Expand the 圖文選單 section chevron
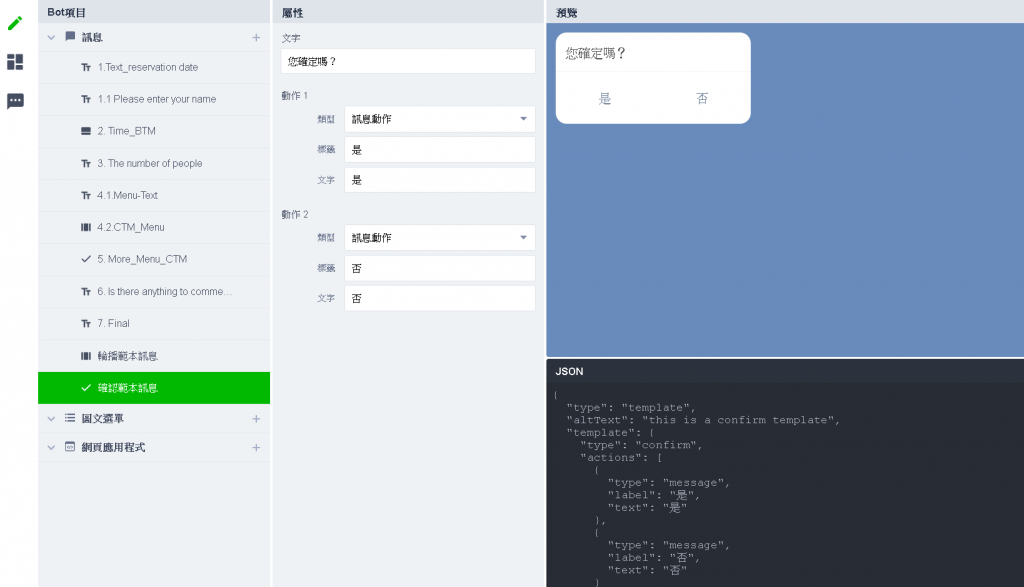 [x=51, y=419]
